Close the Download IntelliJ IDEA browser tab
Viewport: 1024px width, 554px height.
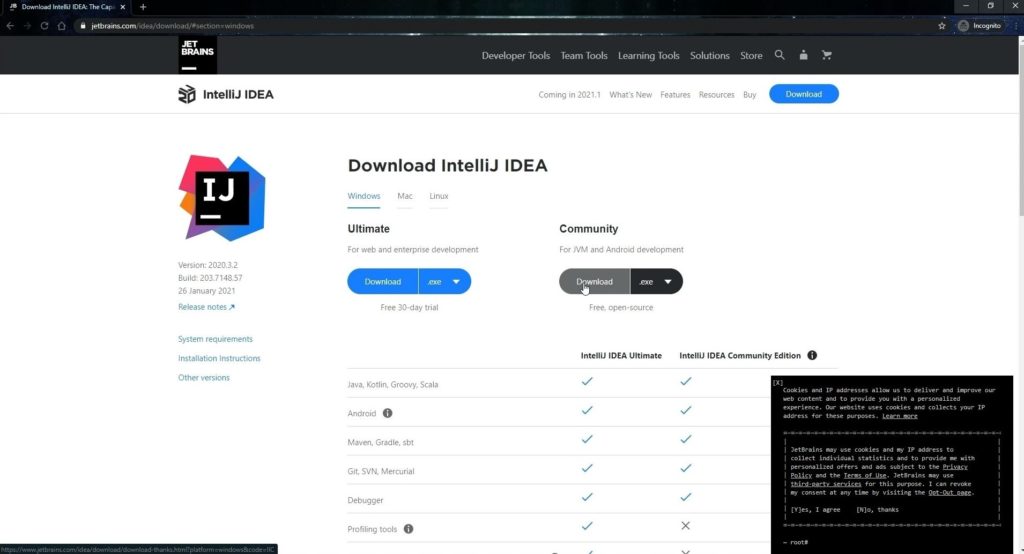tap(122, 7)
